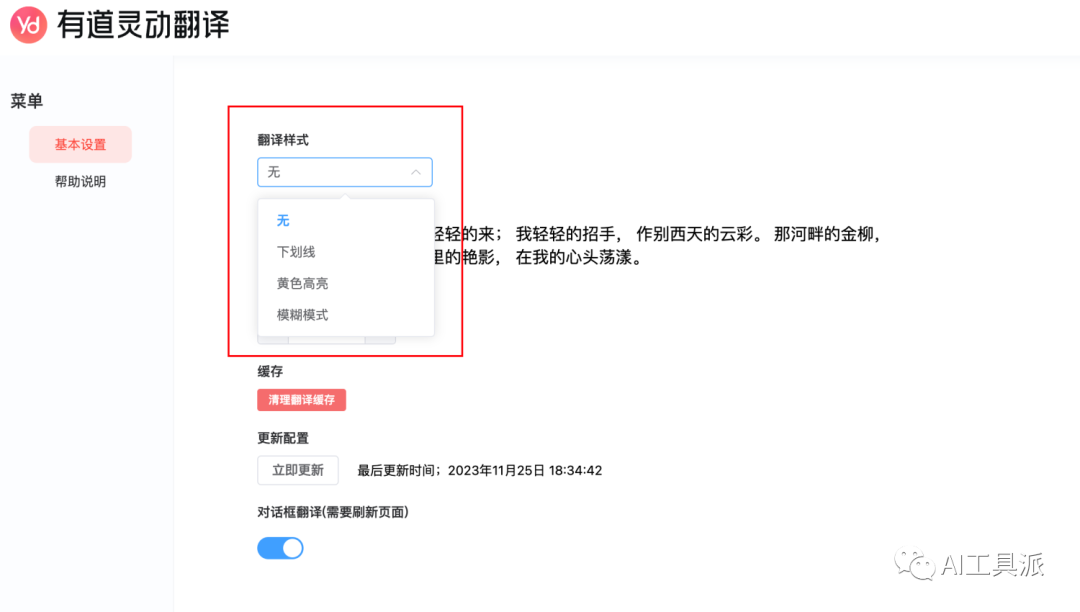This screenshot has width=1080, height=612.
Task: Toggle the 对话框翻译 switch off
Action: pos(280,548)
